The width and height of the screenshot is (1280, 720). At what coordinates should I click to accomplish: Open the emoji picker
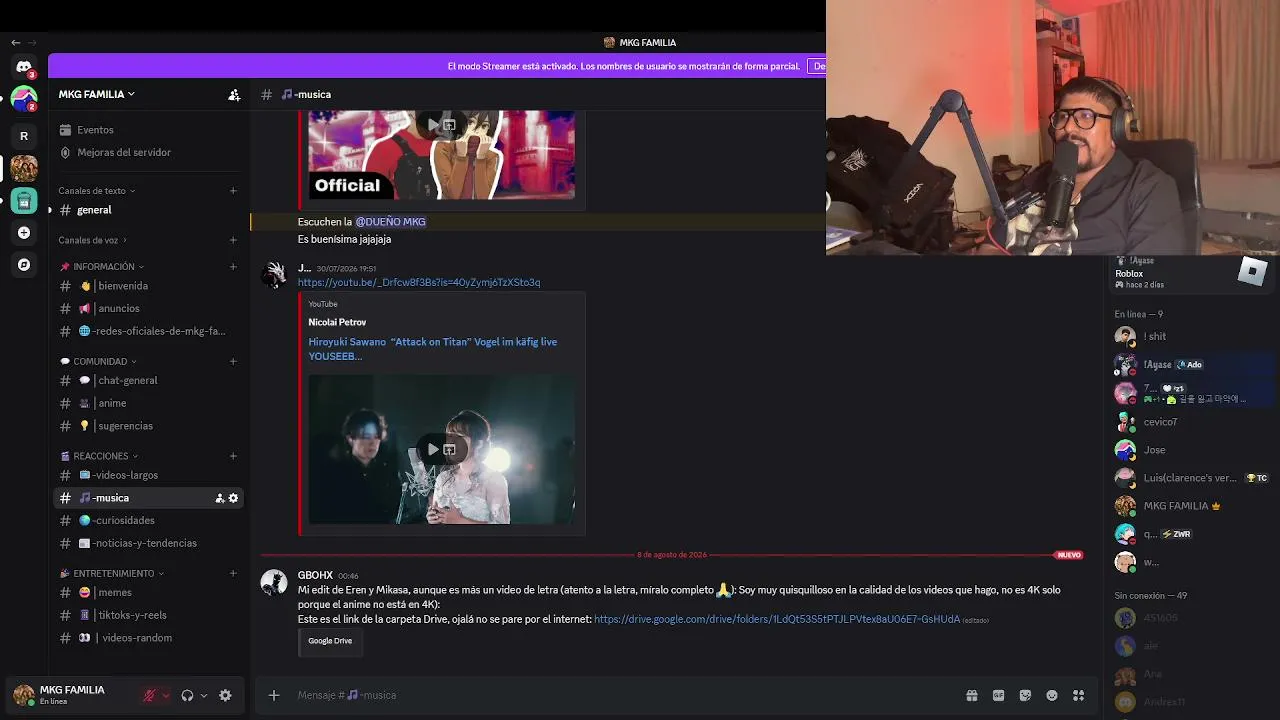point(1052,695)
